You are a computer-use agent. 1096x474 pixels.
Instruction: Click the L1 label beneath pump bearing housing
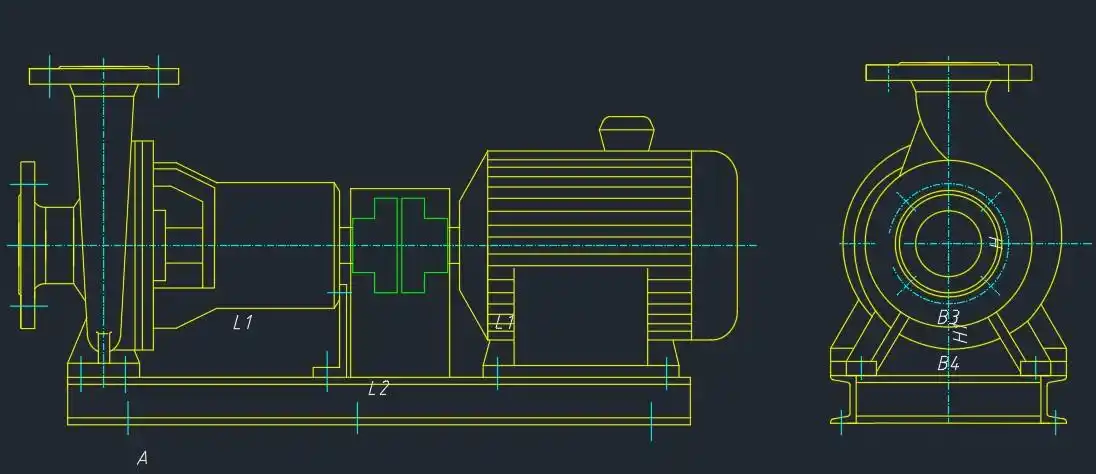(242, 322)
